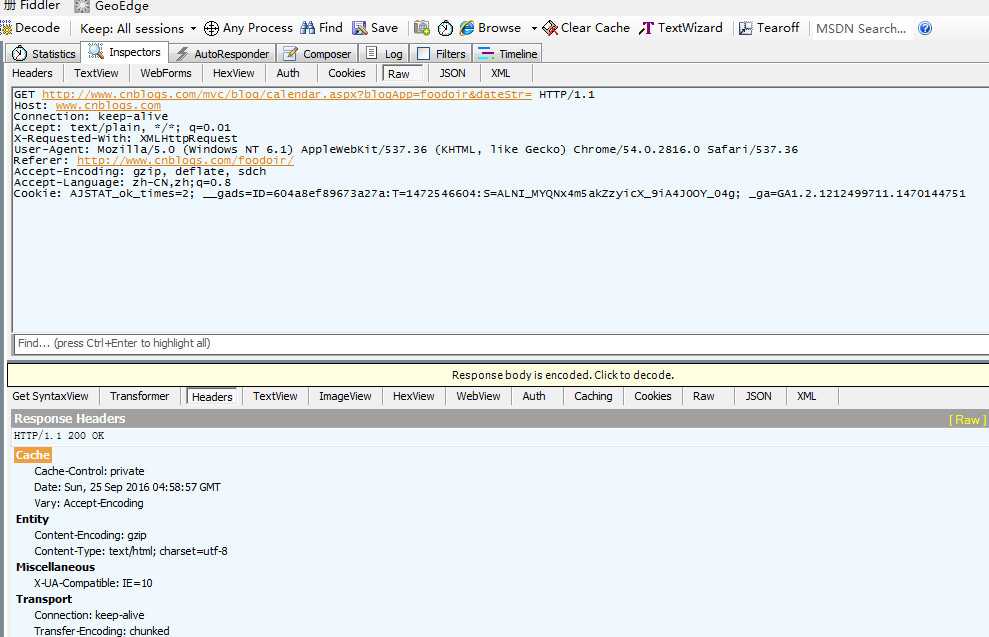Select the Transformer response tab

click(x=139, y=396)
